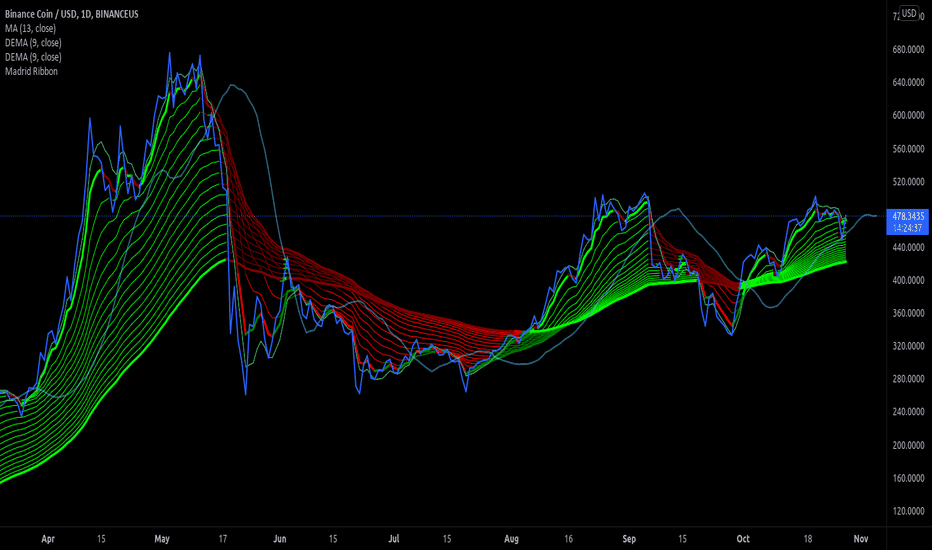The image size is (932, 550).
Task: Click the 280.0000 price axis label
Action: 908,379
